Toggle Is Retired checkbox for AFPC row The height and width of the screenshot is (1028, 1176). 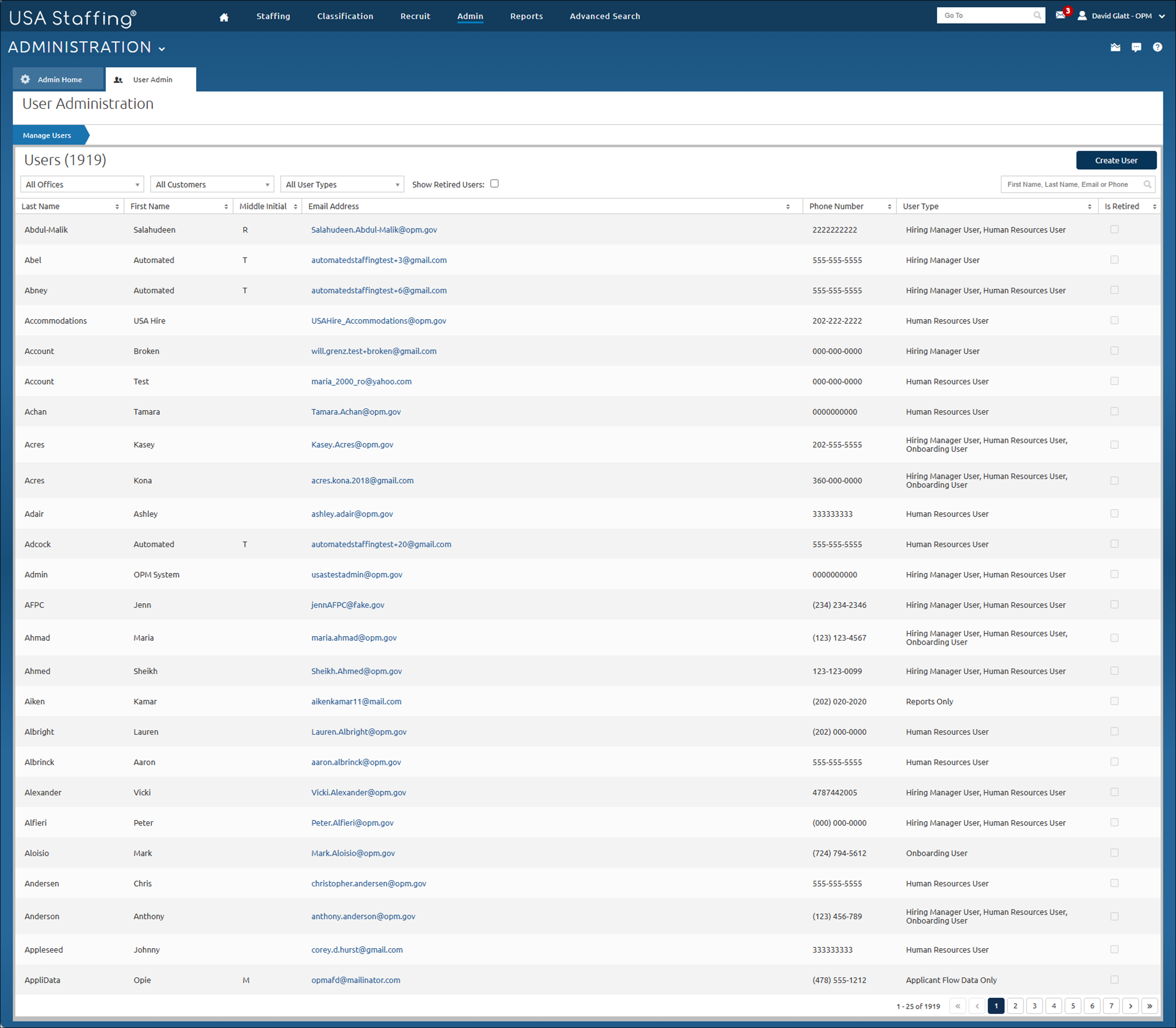(1114, 605)
